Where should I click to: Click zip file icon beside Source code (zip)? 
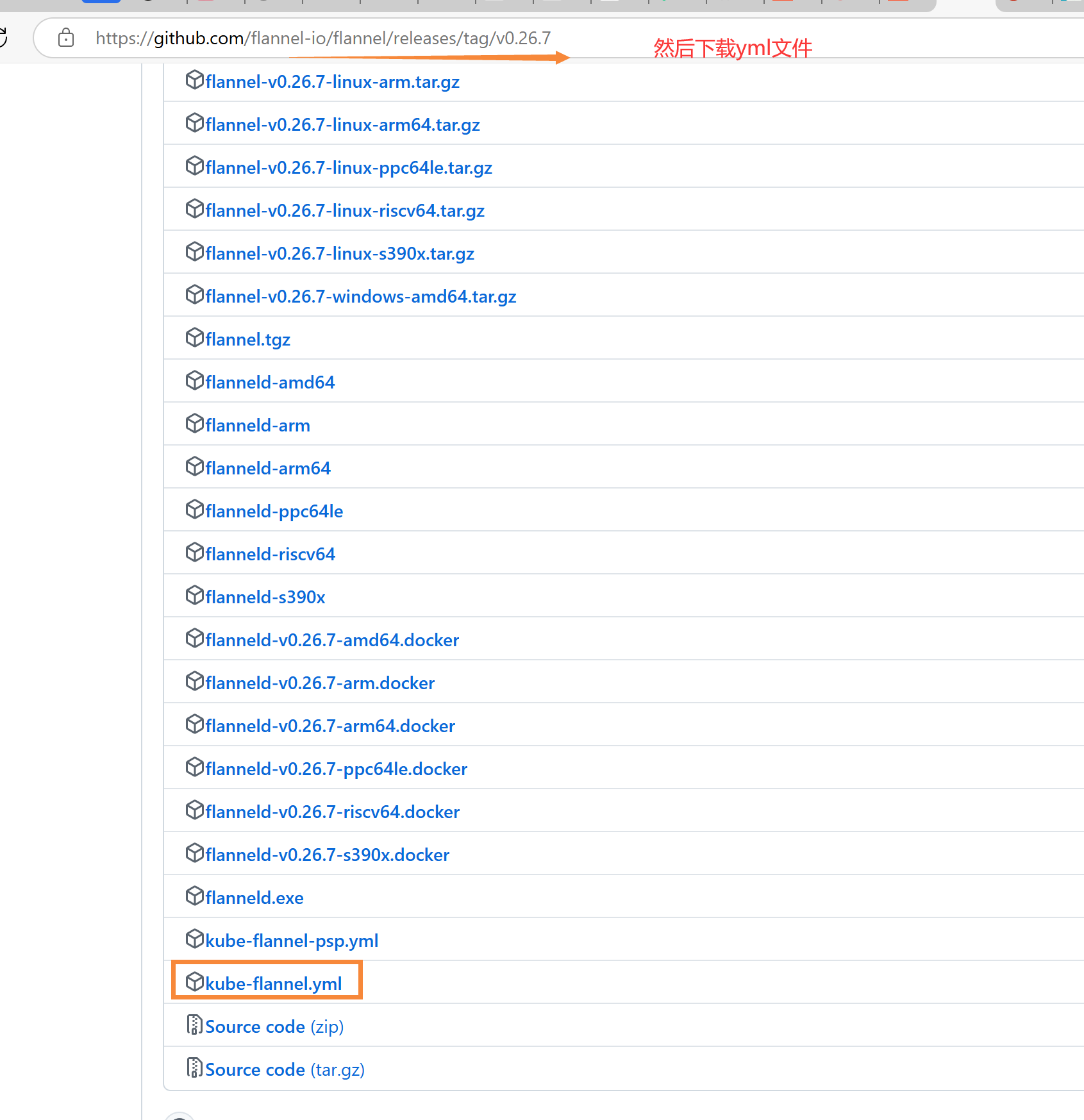click(x=194, y=1024)
